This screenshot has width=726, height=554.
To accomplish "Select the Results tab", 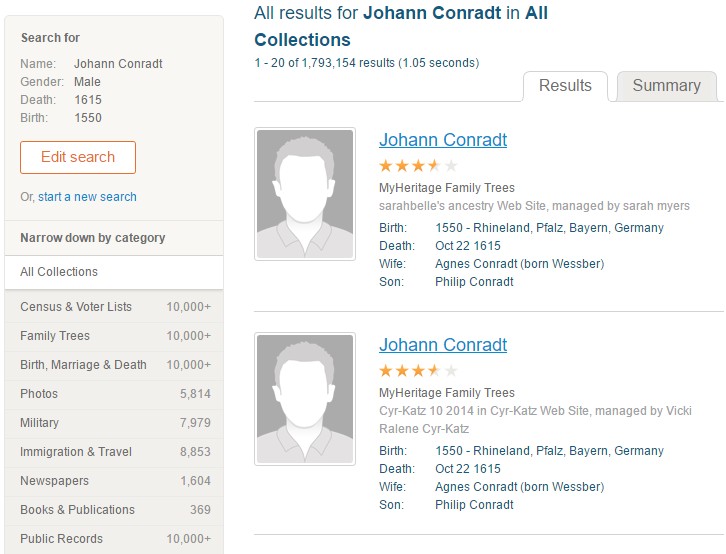I will point(565,86).
